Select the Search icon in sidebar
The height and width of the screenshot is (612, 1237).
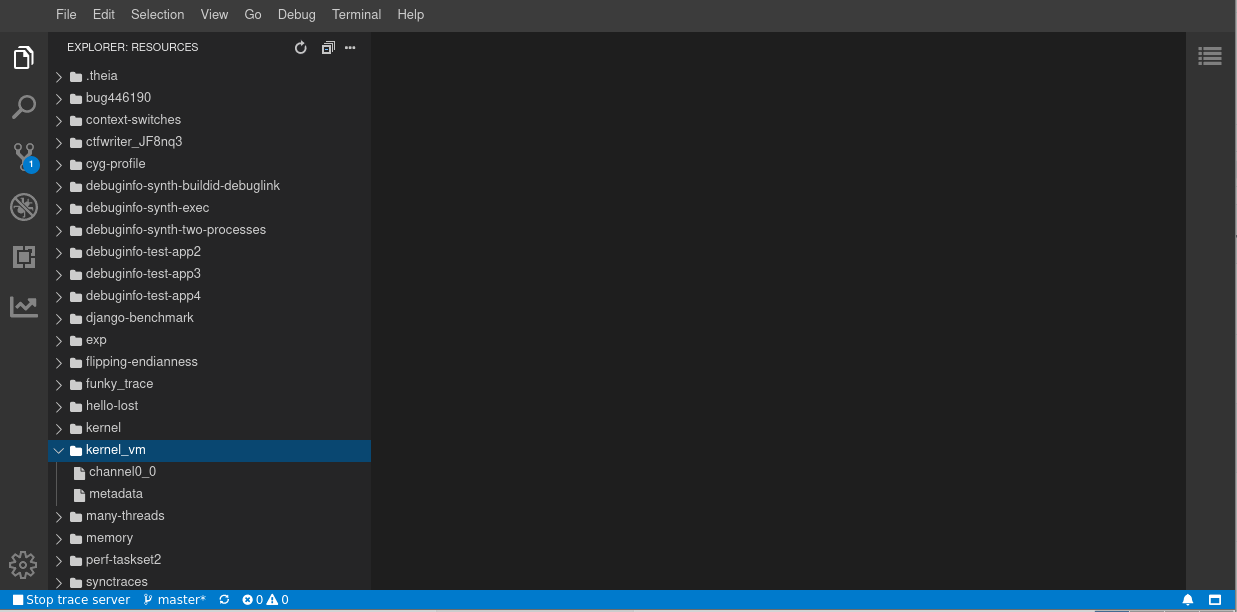23,107
